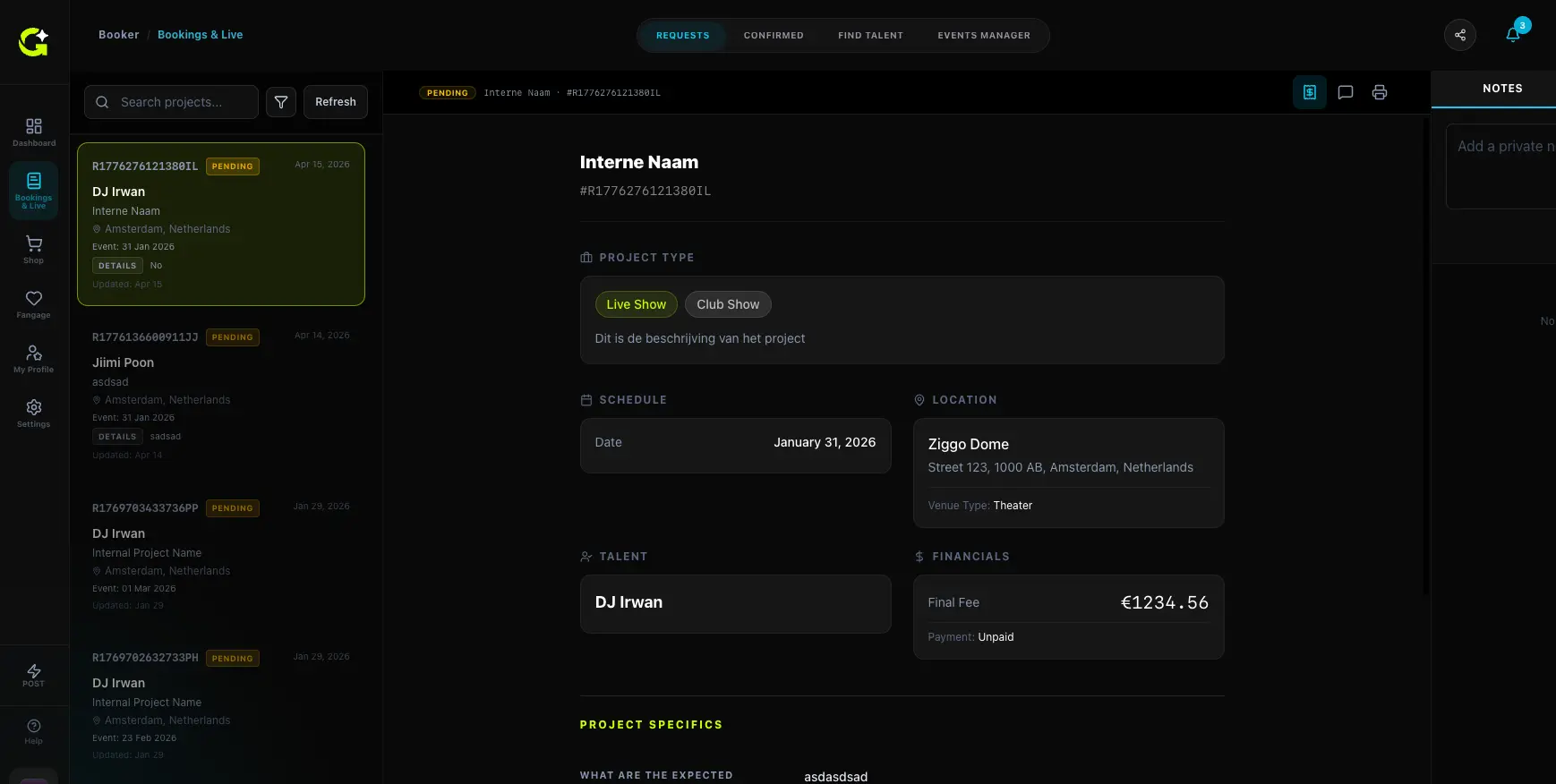This screenshot has width=1556, height=784.
Task: Click Event: 01 Mar 2026 text
Action: point(134,589)
